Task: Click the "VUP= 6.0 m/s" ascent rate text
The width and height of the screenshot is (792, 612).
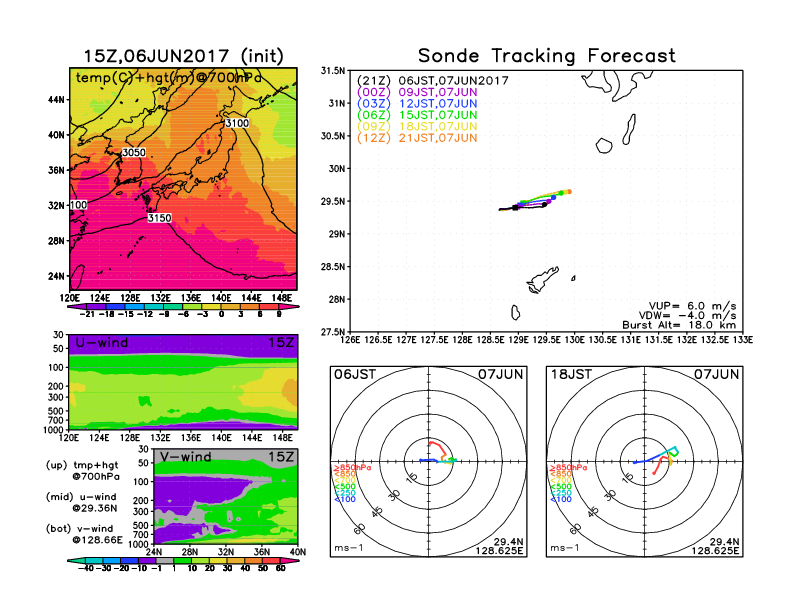Action: (x=692, y=306)
